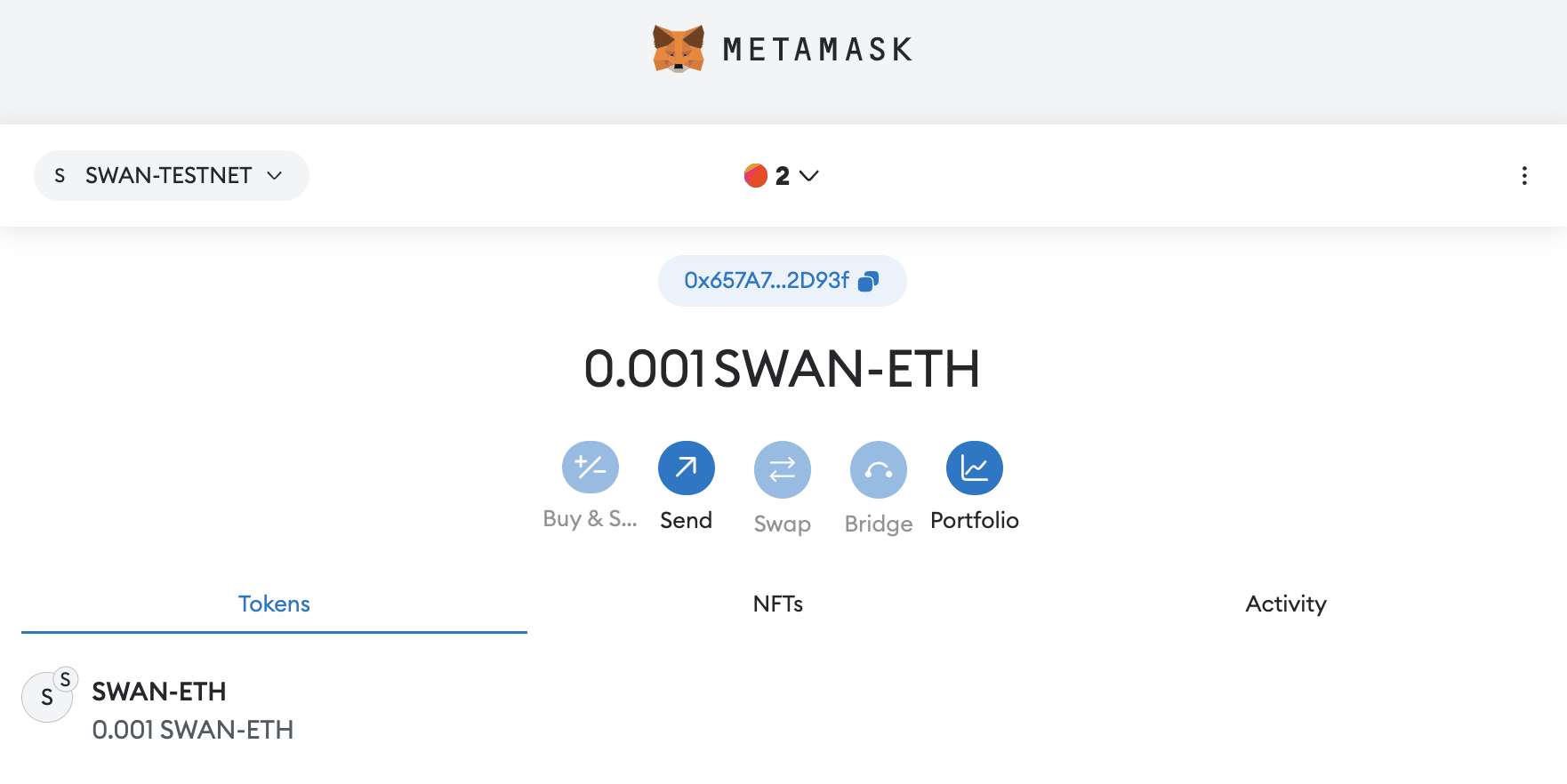Open the SWAN-TESTNET network dropdown

pyautogui.click(x=171, y=176)
